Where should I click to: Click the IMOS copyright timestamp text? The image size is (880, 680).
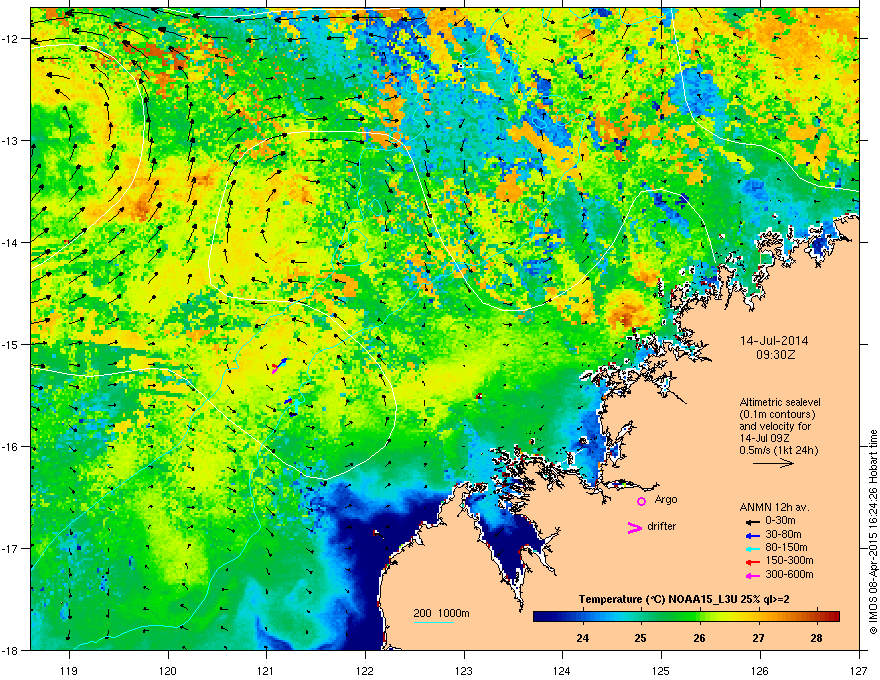coord(873,532)
